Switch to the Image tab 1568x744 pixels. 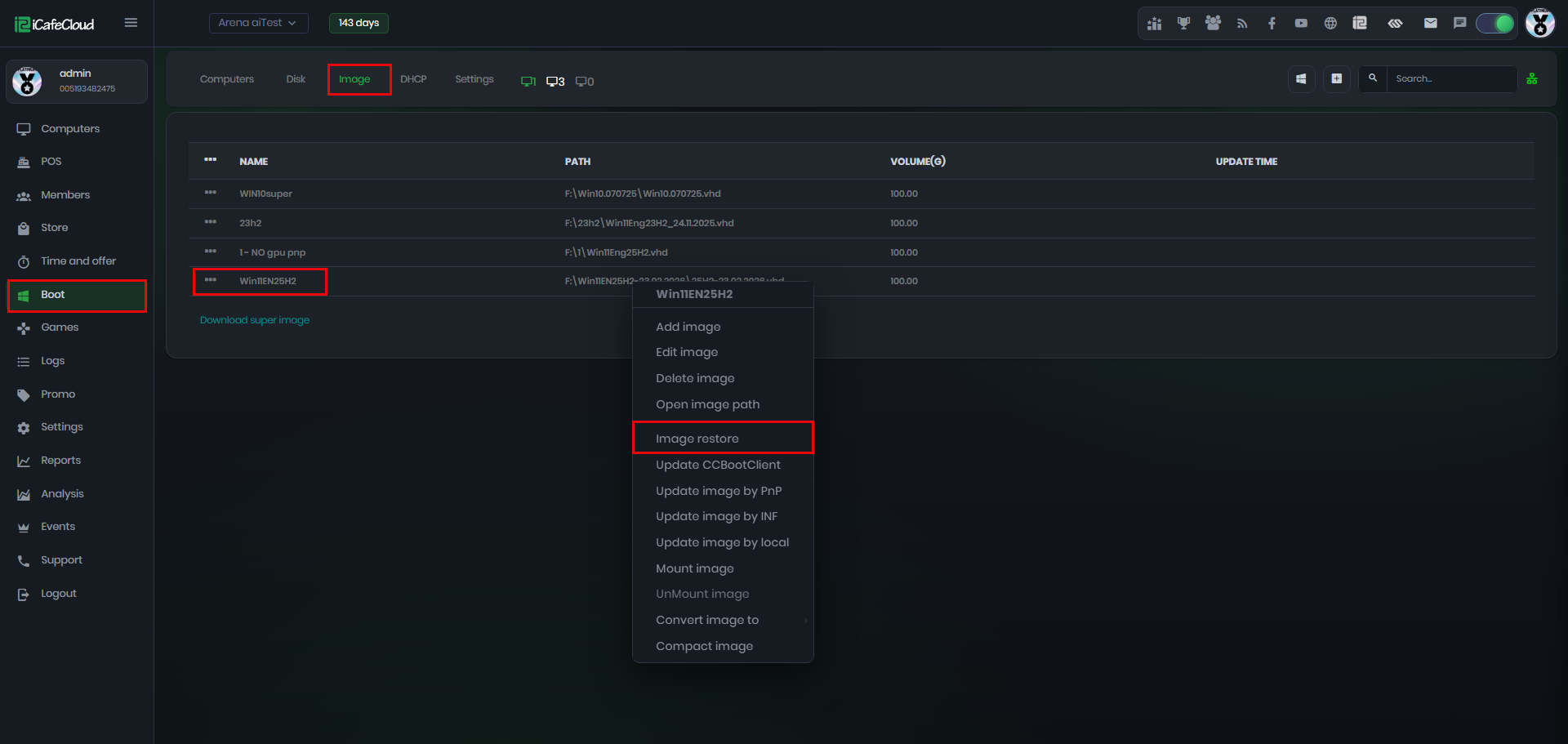point(354,79)
